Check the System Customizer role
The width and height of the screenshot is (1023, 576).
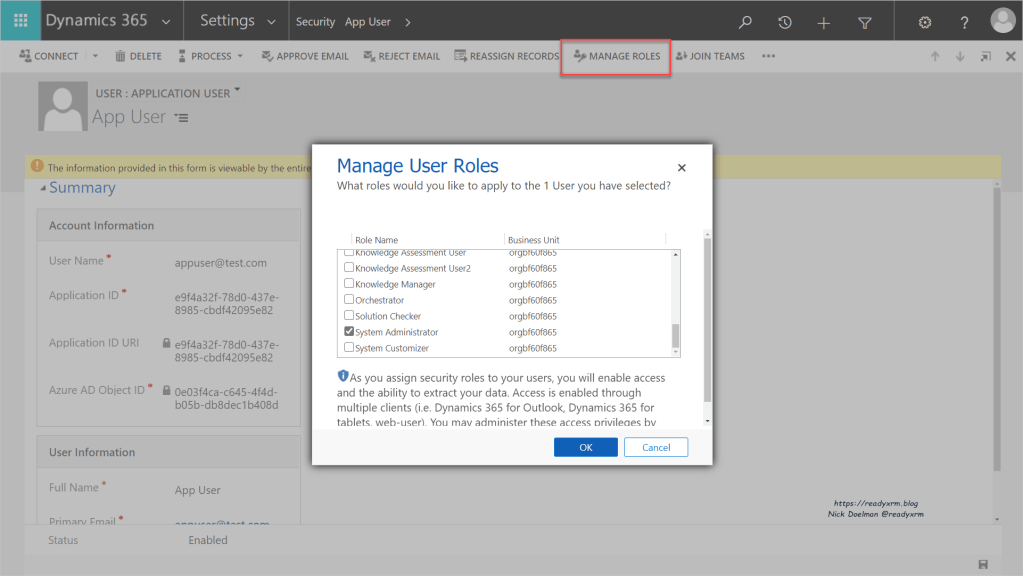click(349, 348)
